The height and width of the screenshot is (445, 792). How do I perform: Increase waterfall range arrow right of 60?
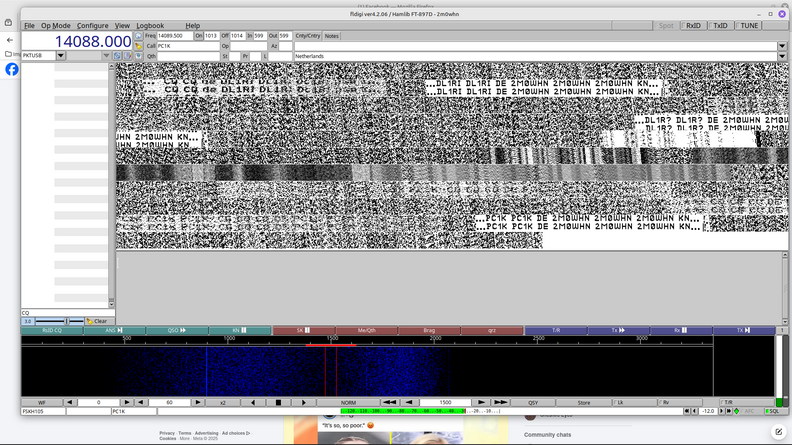click(198, 403)
